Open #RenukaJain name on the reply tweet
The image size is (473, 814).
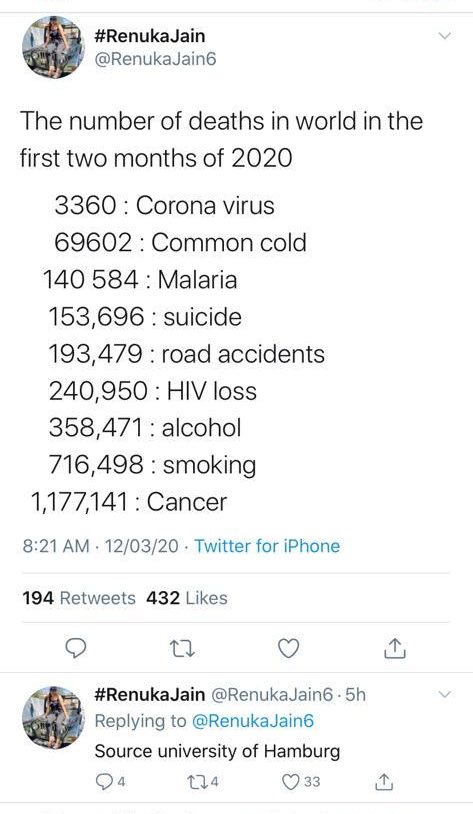[150, 694]
